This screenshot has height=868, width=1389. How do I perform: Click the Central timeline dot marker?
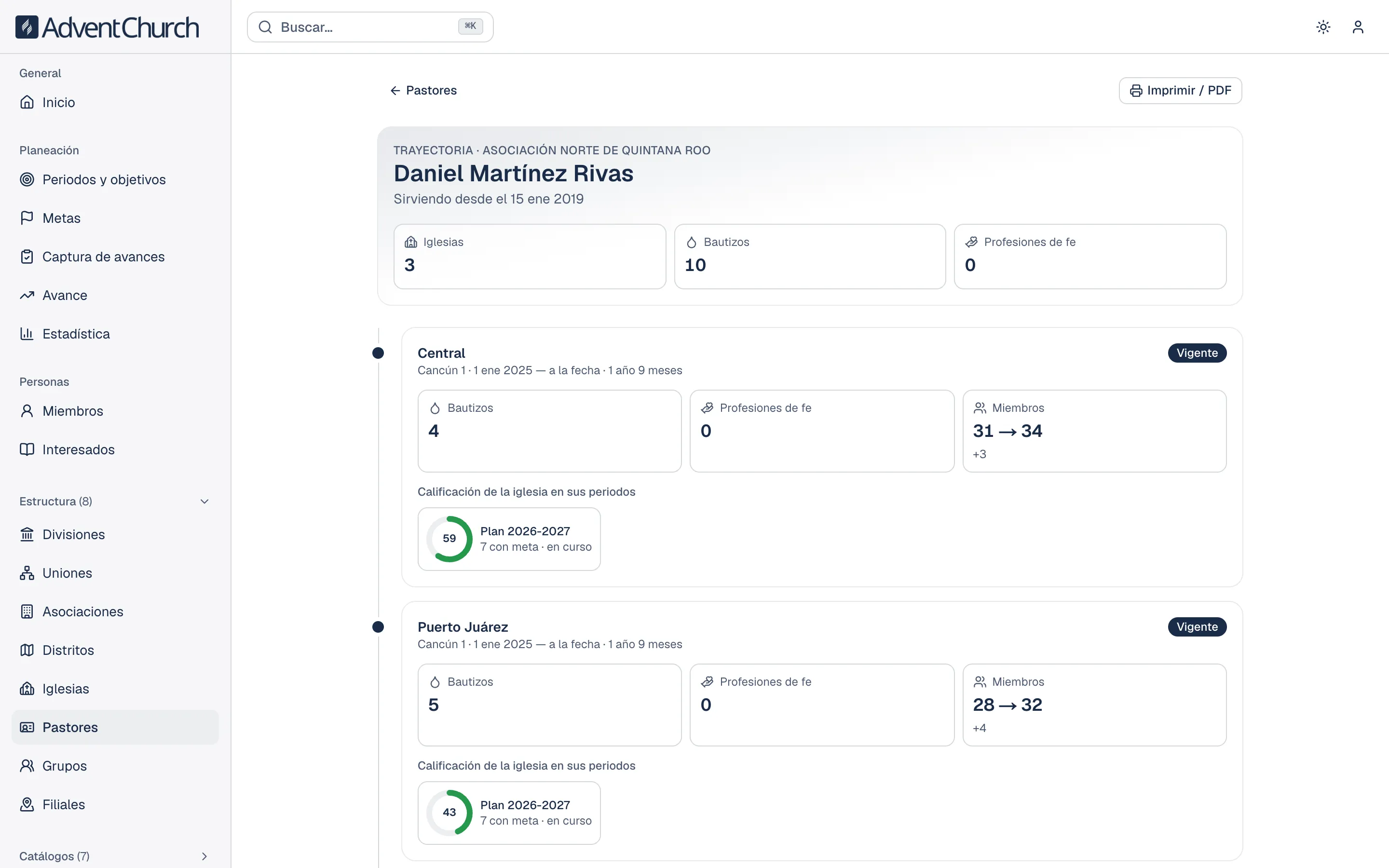point(378,353)
